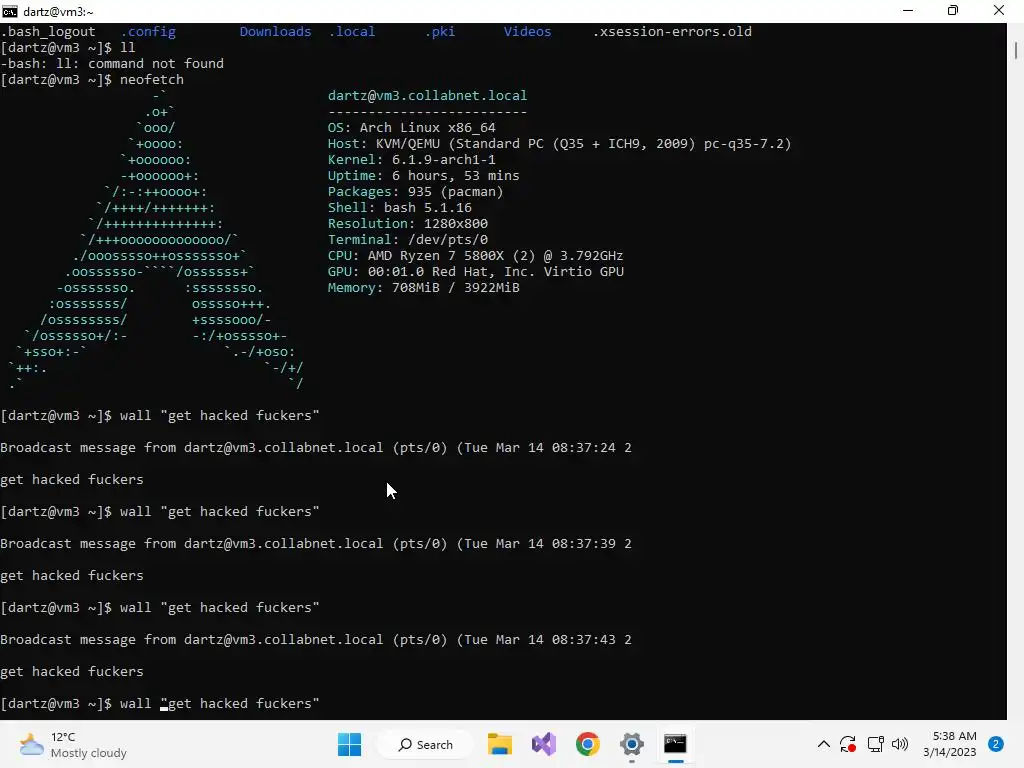This screenshot has height=768, width=1024.
Task: Minimize the dartz@vm3 terminal window
Action: point(908,11)
